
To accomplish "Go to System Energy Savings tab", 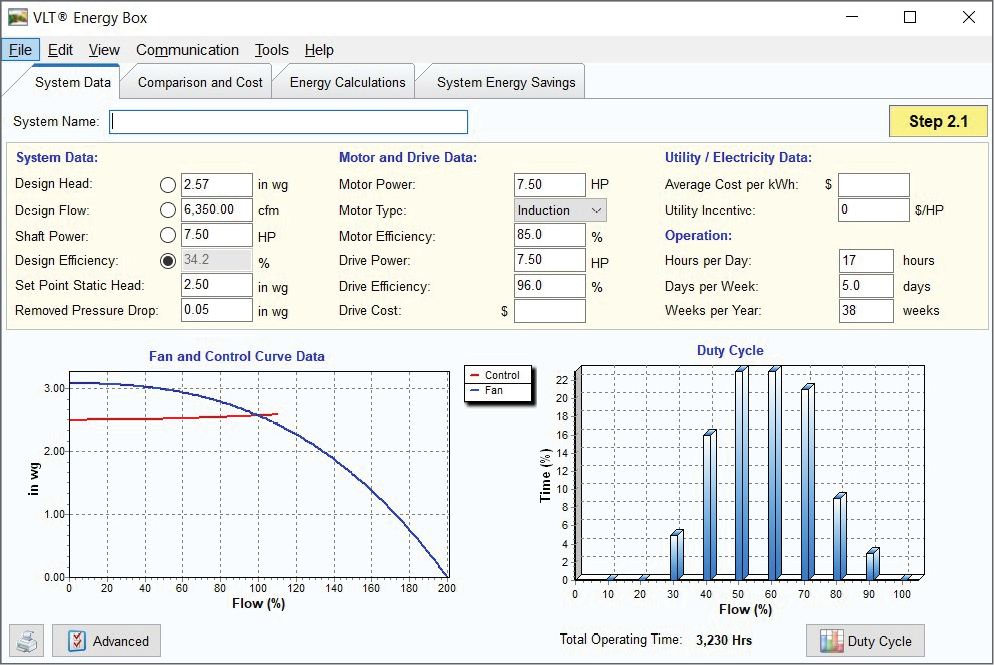I will (x=506, y=83).
